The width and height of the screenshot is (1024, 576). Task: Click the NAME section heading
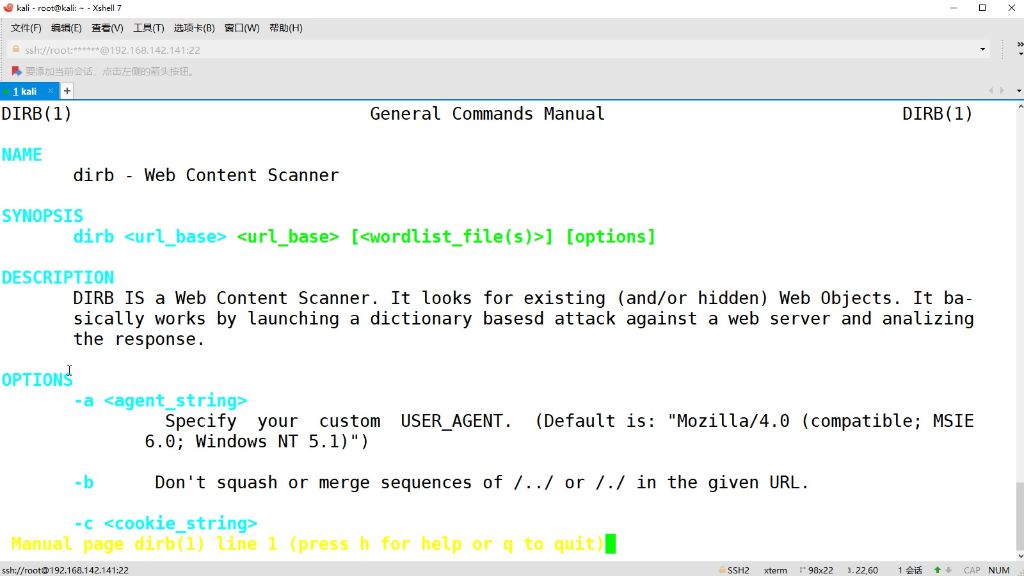(x=22, y=155)
